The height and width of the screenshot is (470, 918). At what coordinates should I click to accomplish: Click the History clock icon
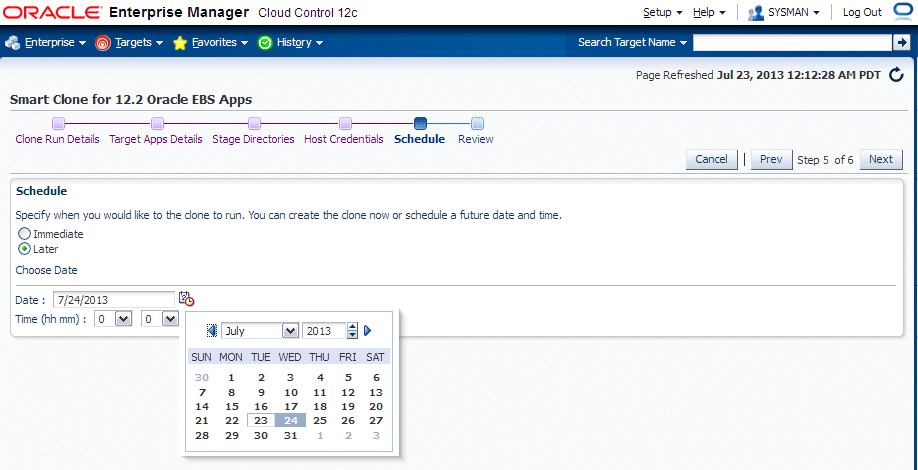[x=265, y=43]
